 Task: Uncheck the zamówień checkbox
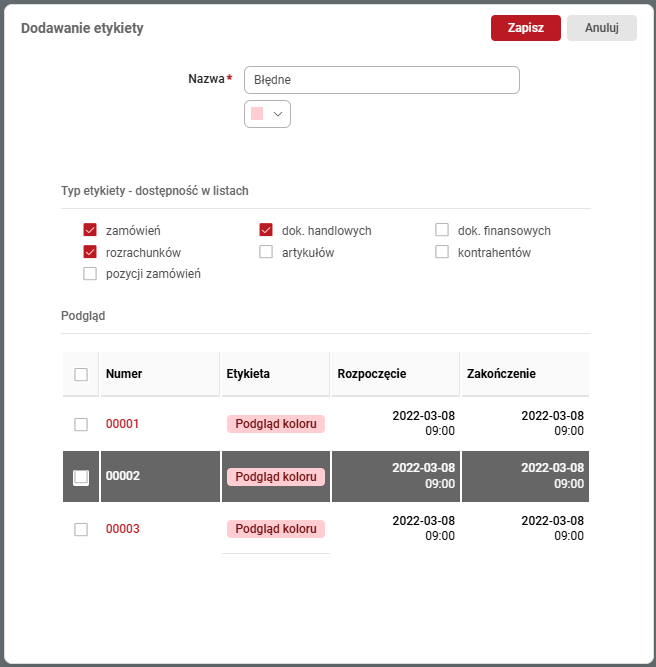click(90, 231)
